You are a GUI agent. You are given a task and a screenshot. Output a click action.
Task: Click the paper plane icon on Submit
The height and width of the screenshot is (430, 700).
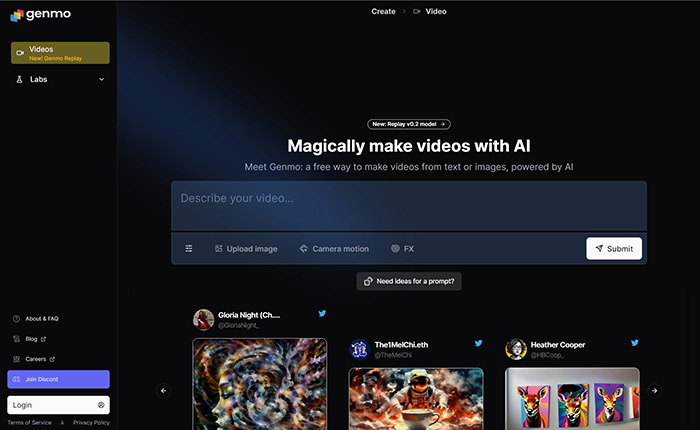pos(599,248)
